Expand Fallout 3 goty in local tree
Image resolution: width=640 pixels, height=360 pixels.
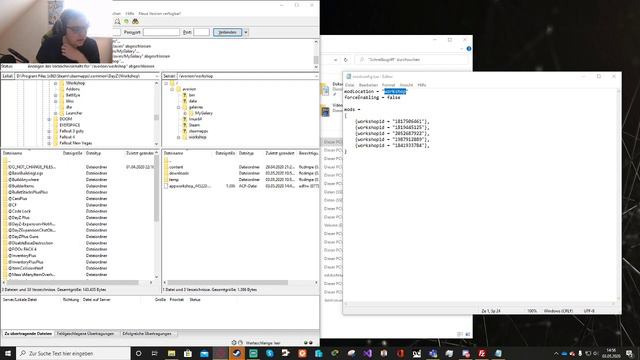49,131
